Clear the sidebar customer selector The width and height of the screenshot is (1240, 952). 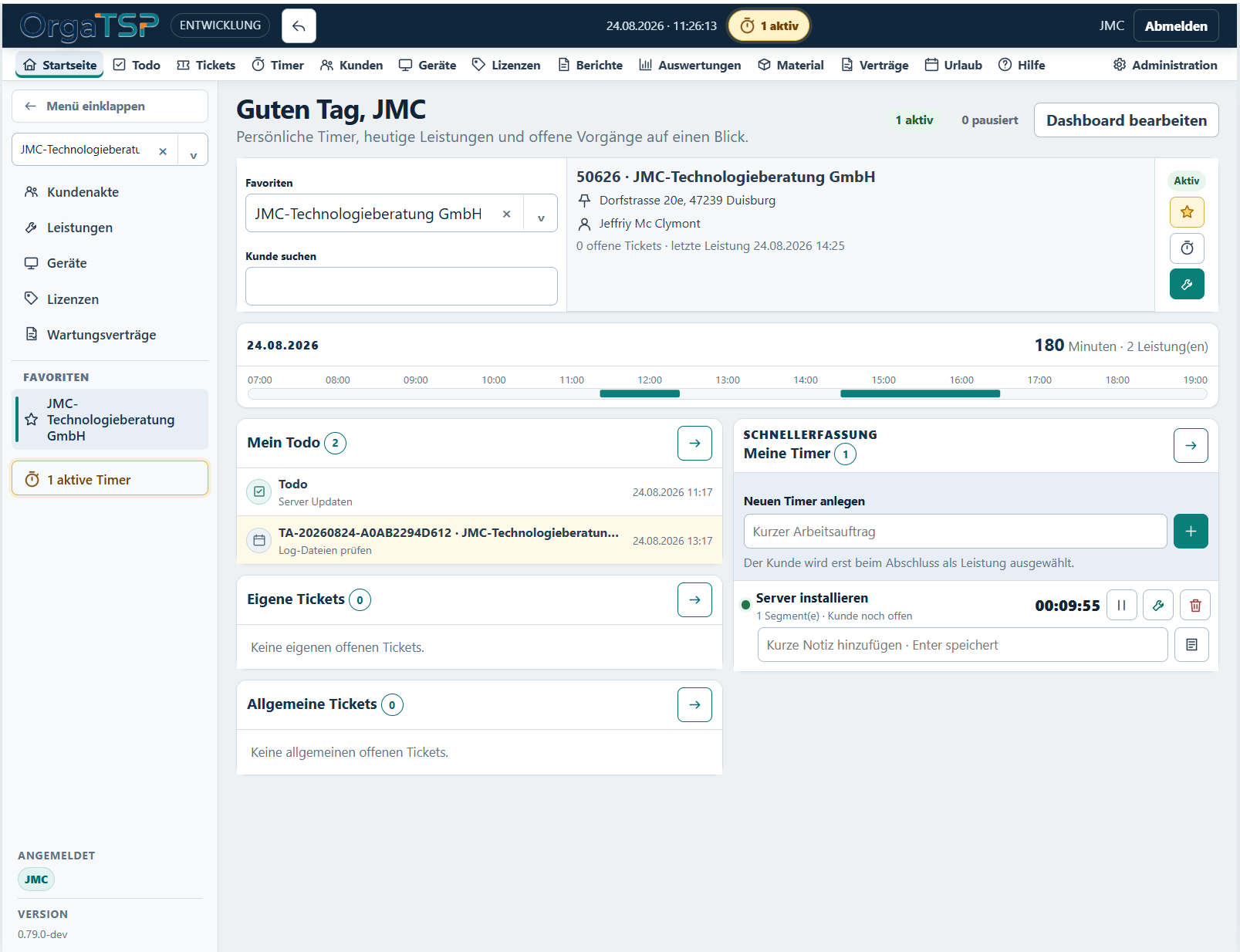[163, 151]
